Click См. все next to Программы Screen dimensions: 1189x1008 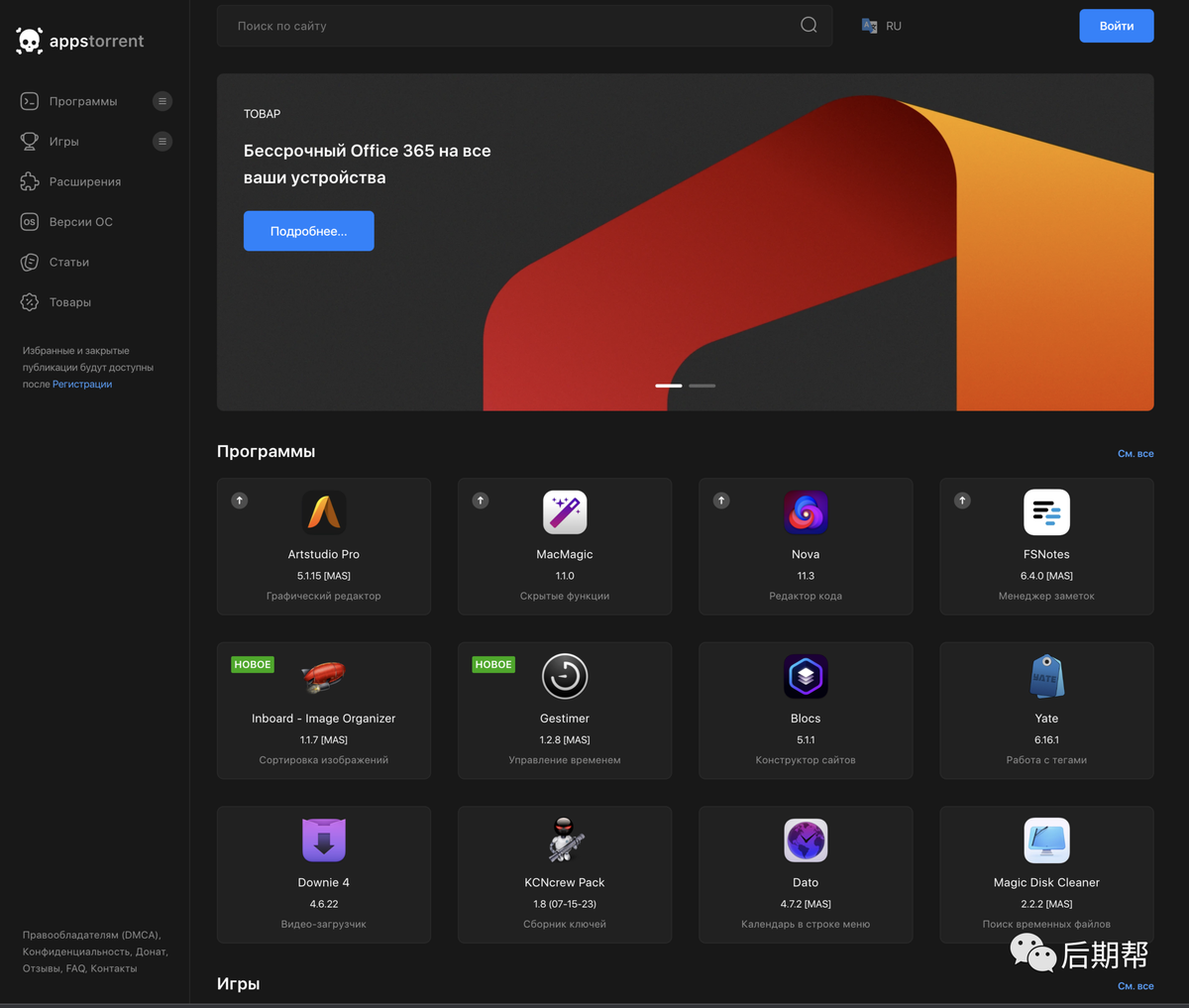click(1135, 454)
